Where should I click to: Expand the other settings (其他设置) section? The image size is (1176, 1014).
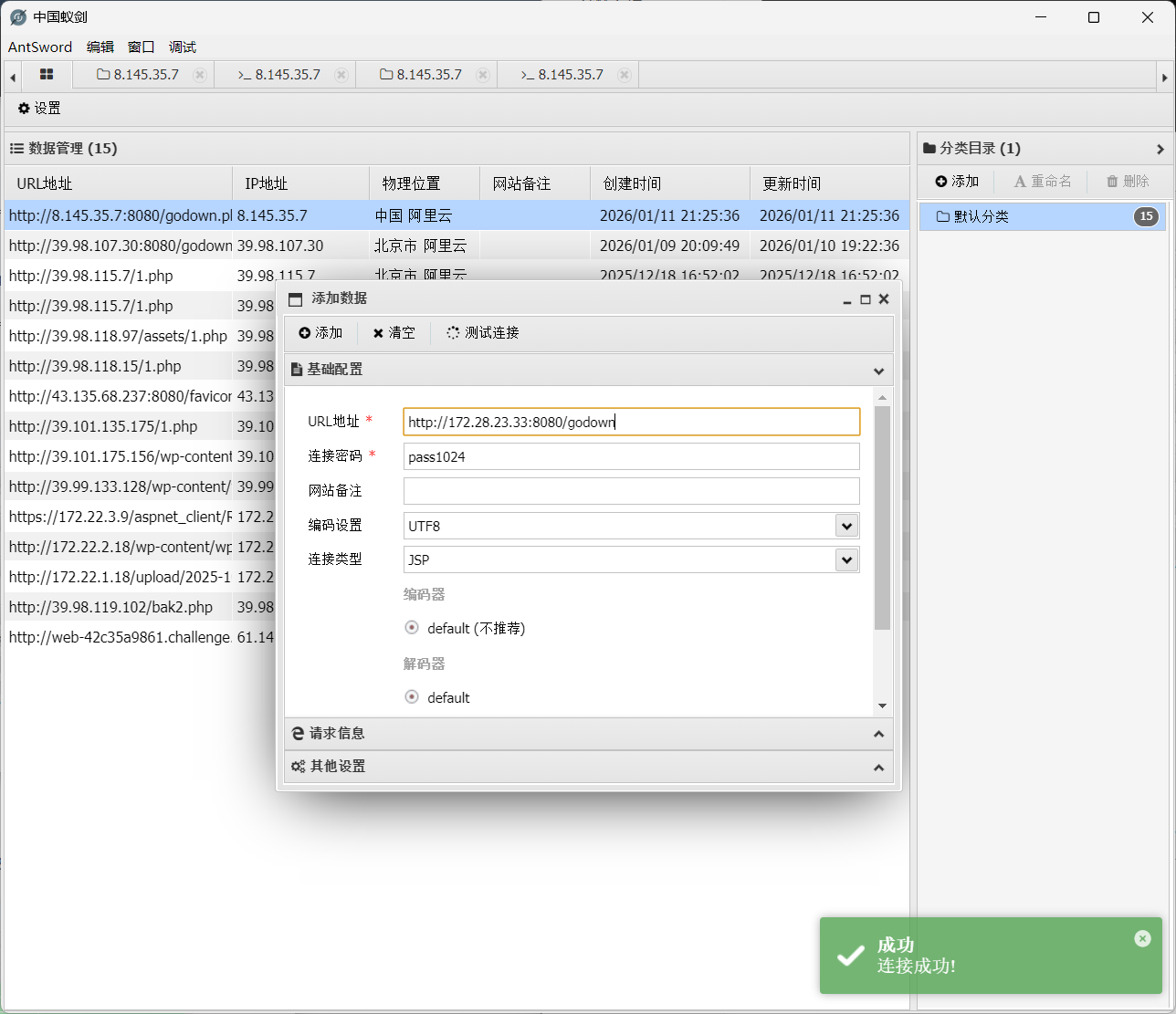[x=588, y=767]
